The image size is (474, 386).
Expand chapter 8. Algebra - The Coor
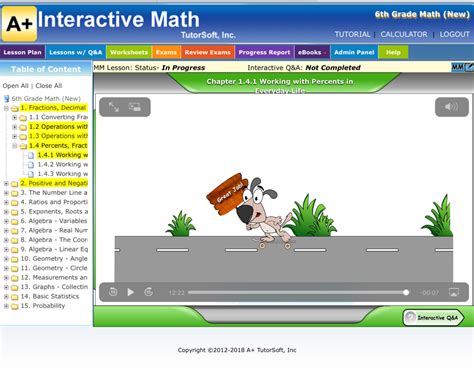[x=6, y=240]
